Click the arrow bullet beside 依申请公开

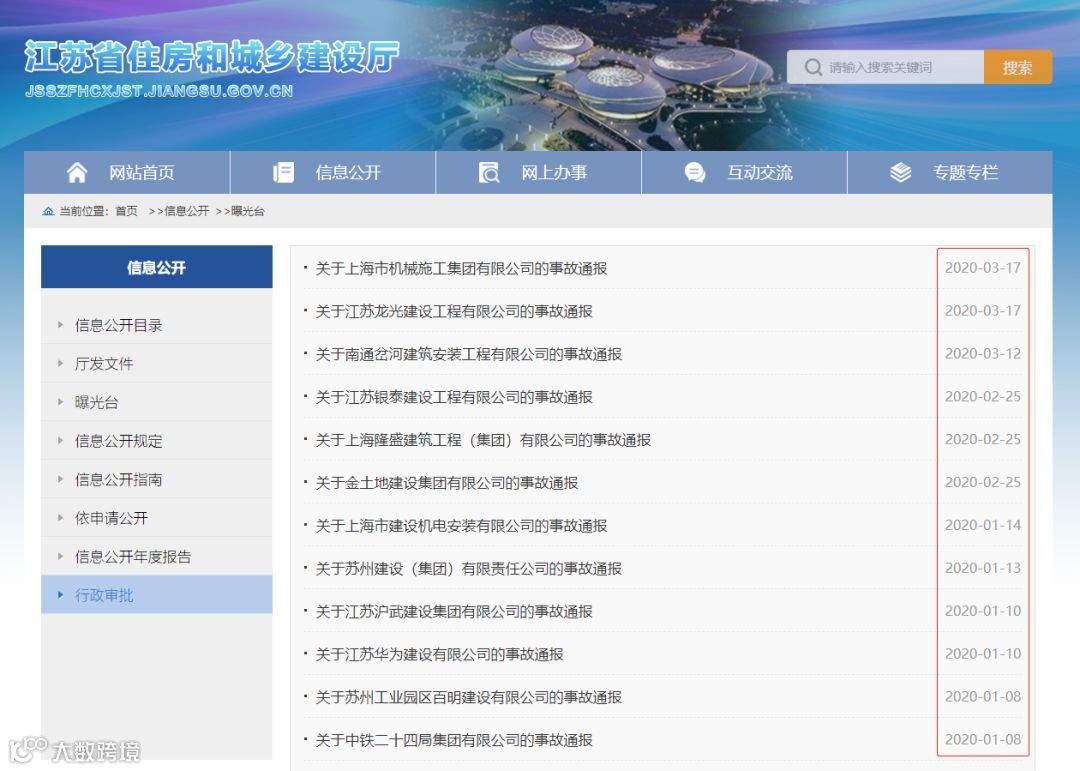tap(61, 517)
